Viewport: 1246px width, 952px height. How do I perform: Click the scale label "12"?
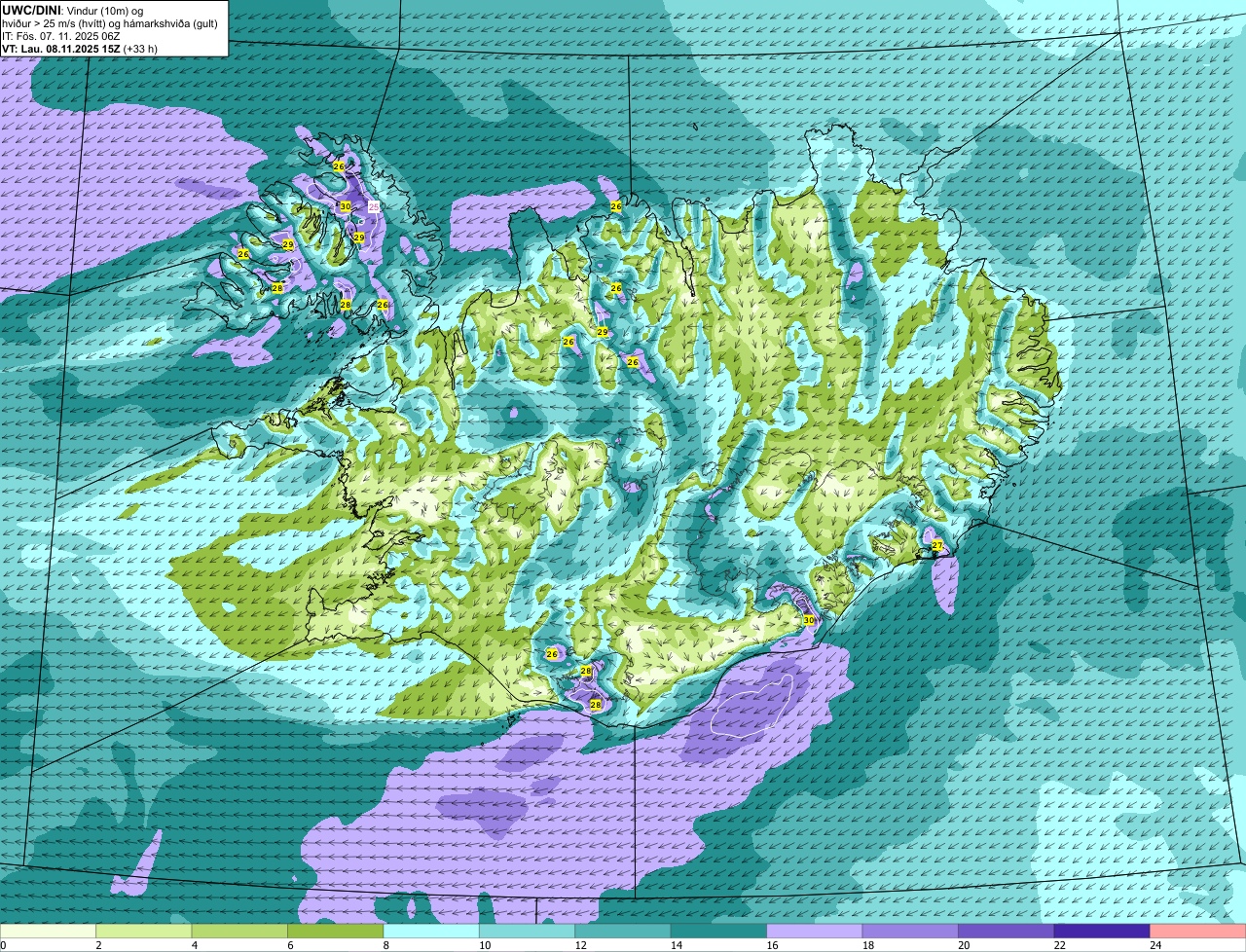coord(580,945)
